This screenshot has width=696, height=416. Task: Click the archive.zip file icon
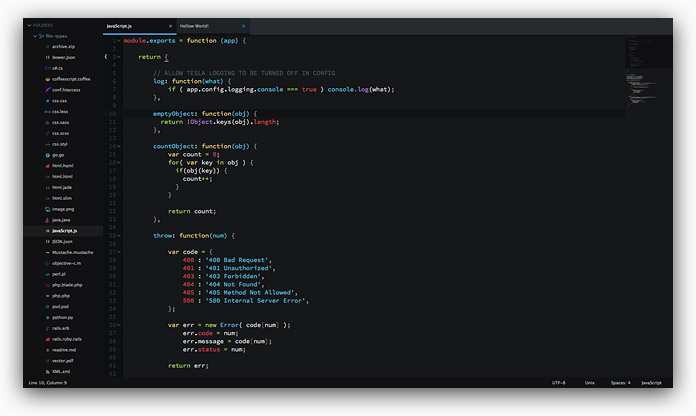[47, 47]
